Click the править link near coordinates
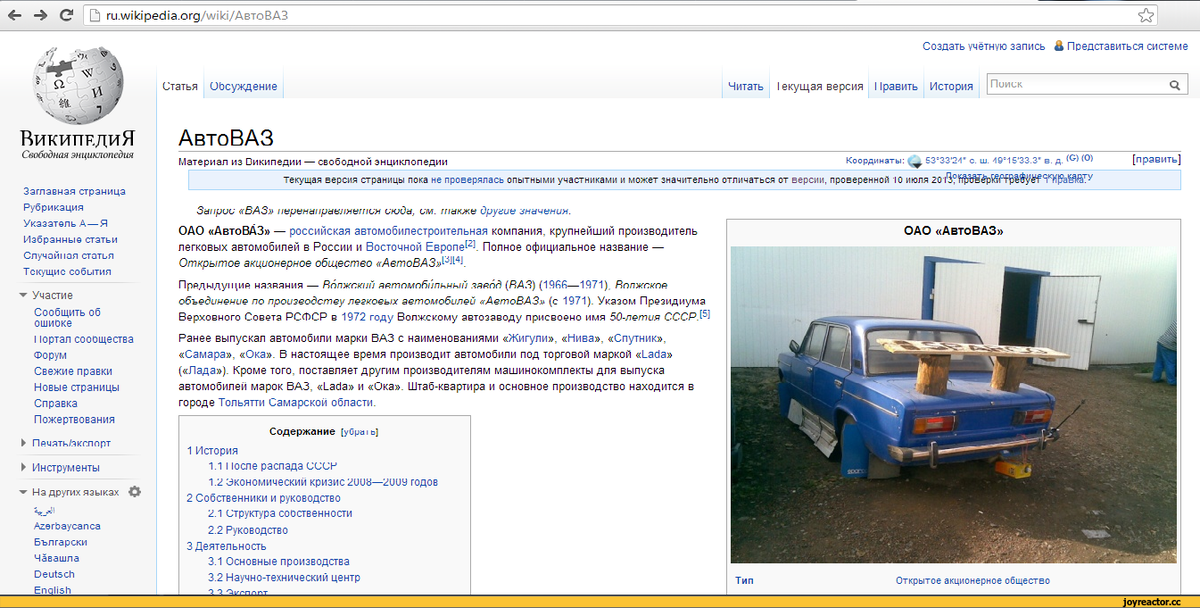Viewport: 1200px width, 608px height. (1156, 159)
